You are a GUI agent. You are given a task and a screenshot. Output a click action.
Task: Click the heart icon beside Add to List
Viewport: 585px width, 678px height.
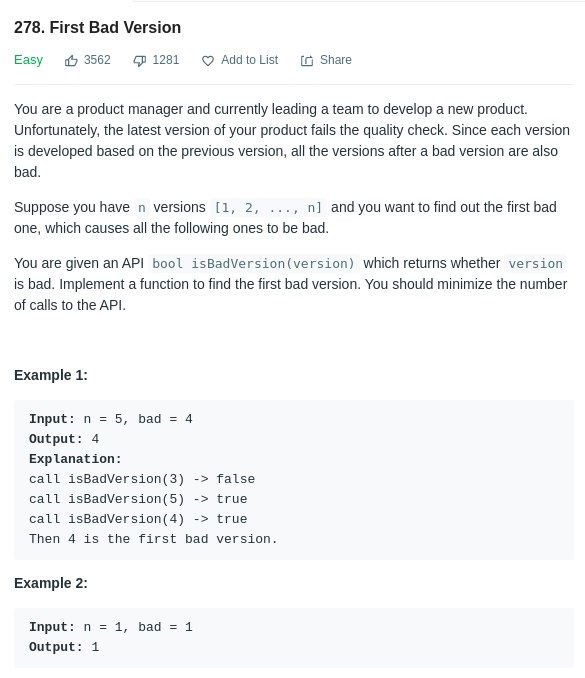(208, 61)
